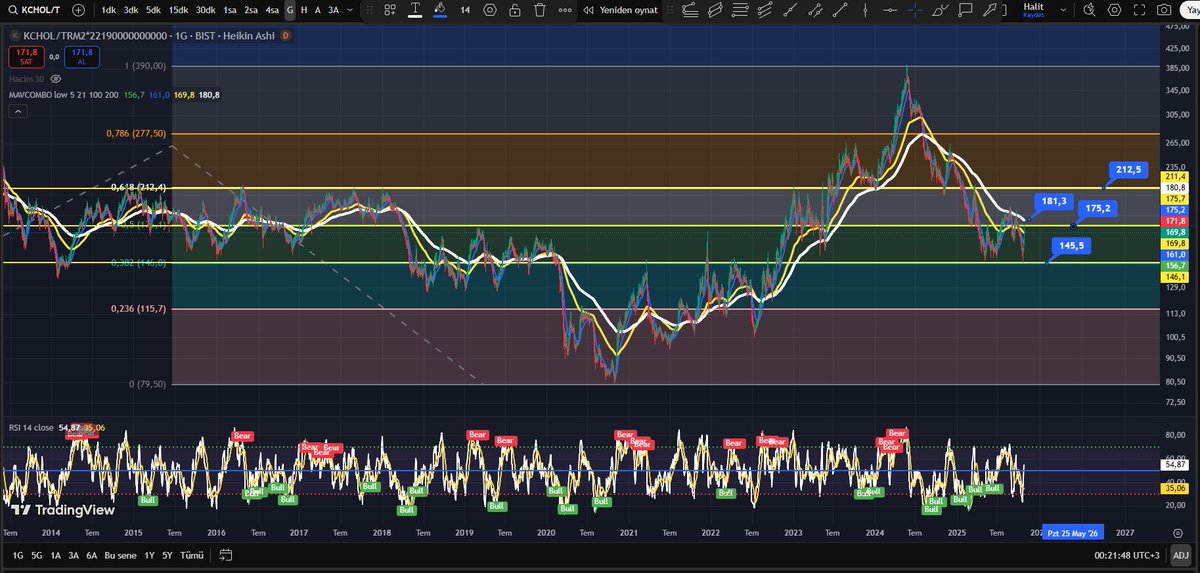
Task: Open symbol search for KCHOL/T
Action: click(x=37, y=9)
